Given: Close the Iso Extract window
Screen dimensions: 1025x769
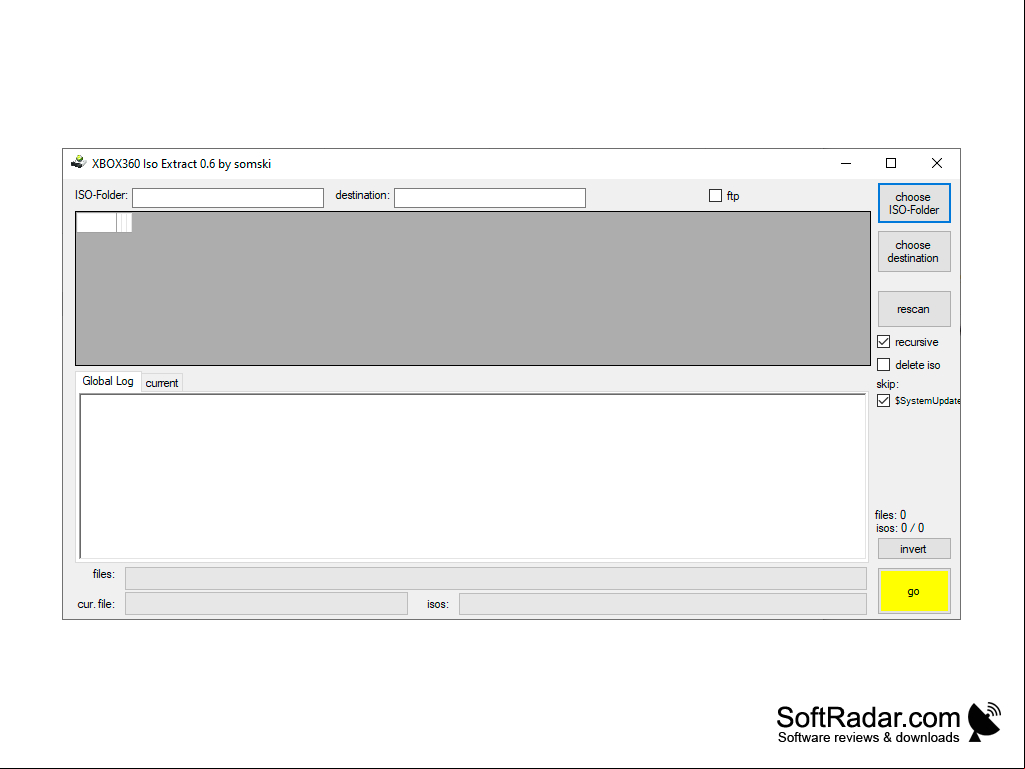Looking at the screenshot, I should tap(937, 163).
